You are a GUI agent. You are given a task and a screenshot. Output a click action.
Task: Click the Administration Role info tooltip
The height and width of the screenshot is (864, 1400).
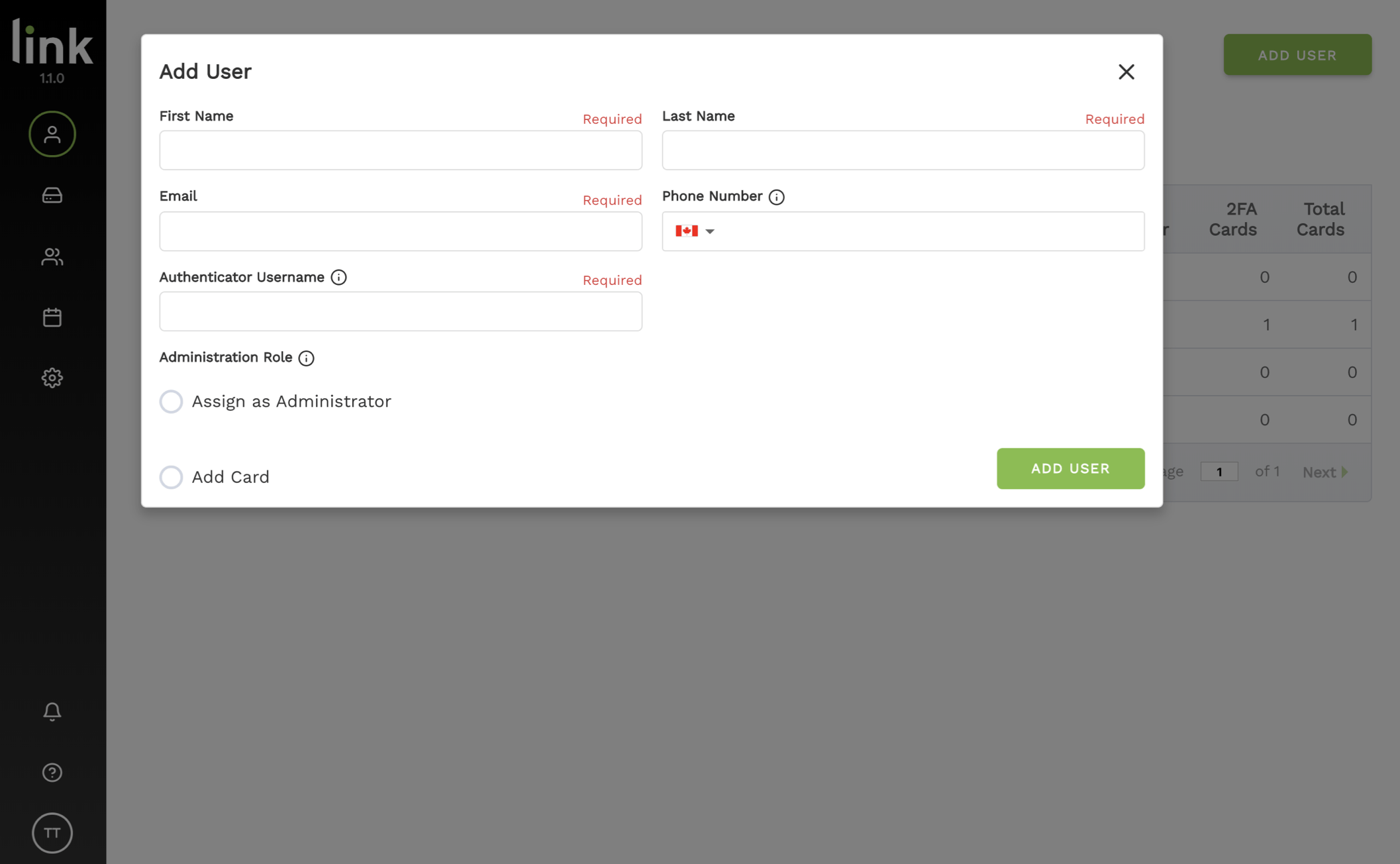(306, 357)
